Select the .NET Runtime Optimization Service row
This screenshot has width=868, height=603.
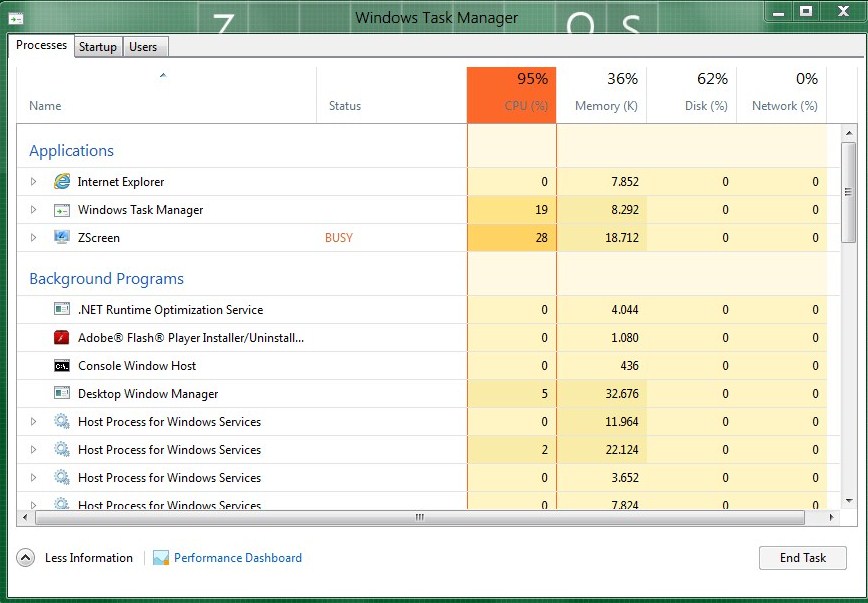428,310
